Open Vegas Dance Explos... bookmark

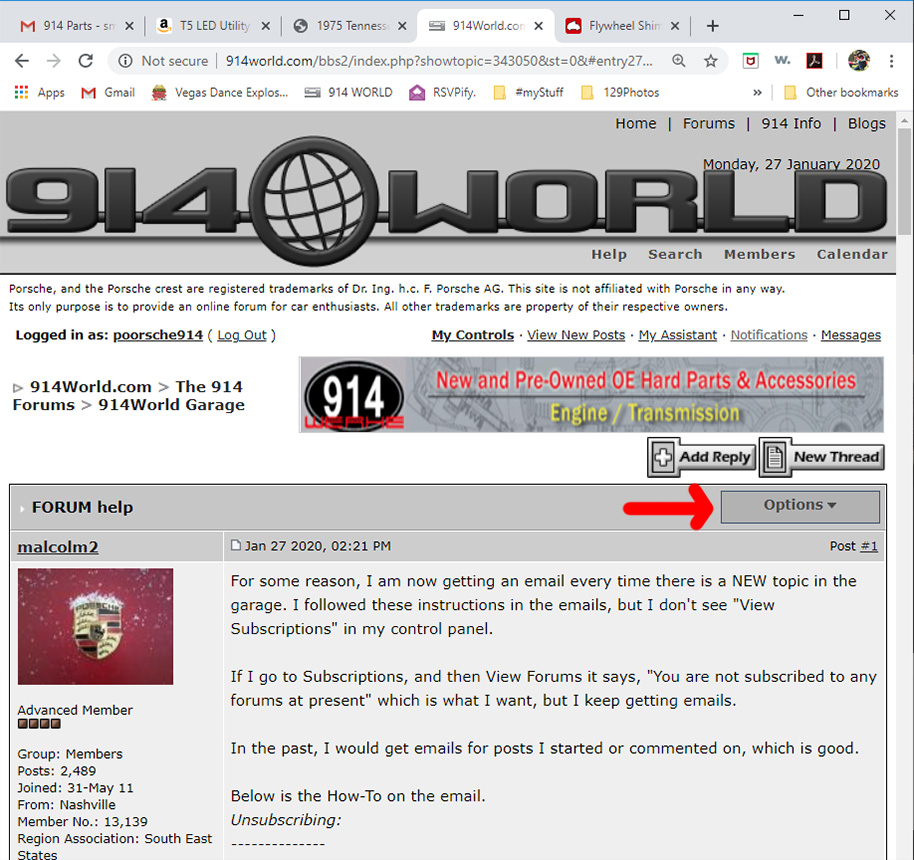220,92
